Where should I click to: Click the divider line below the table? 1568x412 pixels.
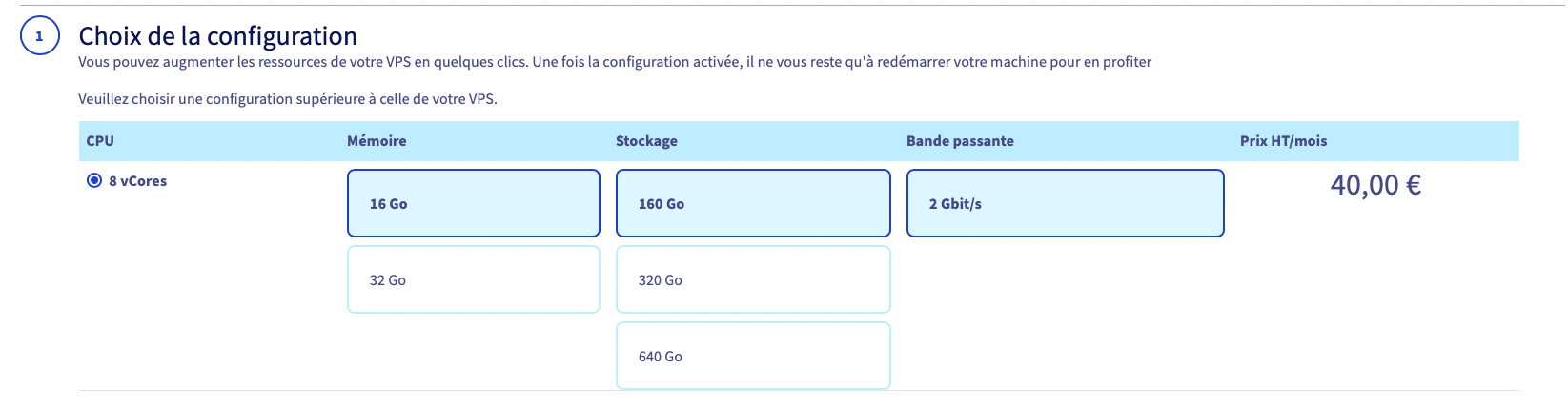[799, 391]
